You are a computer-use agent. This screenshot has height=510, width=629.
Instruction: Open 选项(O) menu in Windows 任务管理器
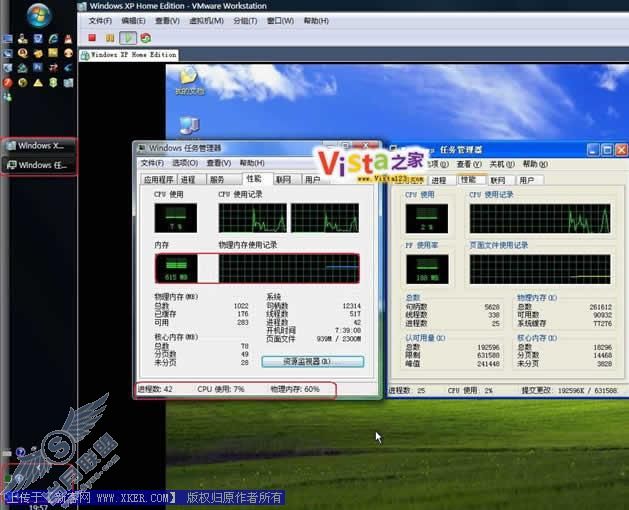tap(185, 163)
